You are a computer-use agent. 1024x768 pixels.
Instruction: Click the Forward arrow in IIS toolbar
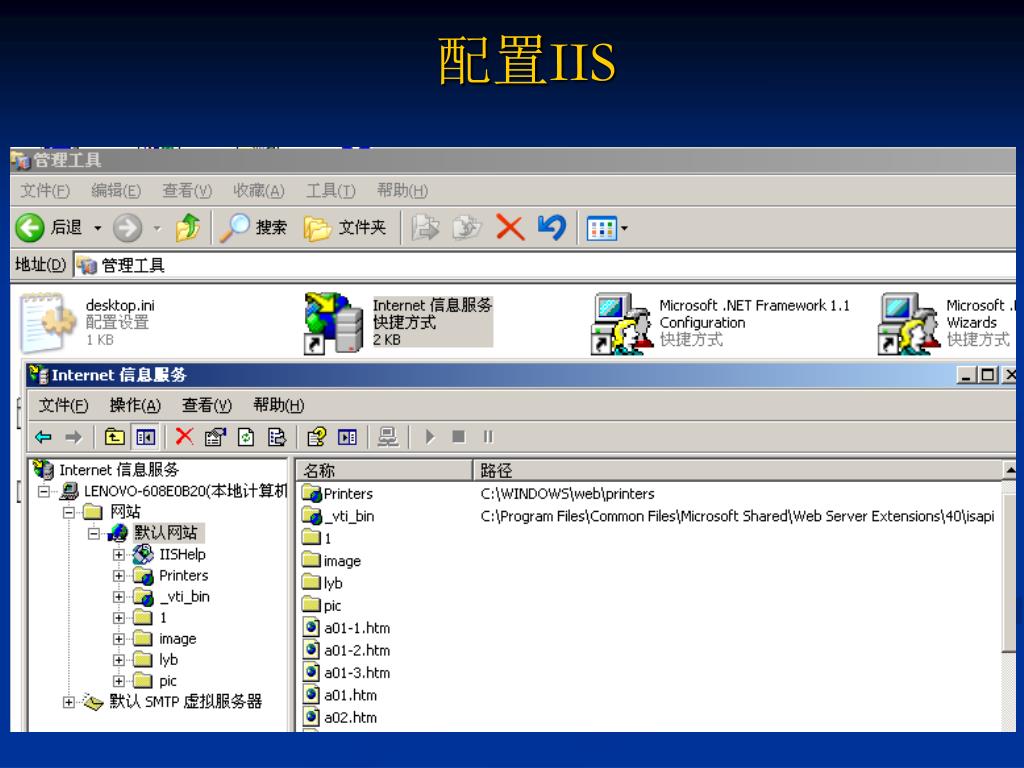click(73, 437)
